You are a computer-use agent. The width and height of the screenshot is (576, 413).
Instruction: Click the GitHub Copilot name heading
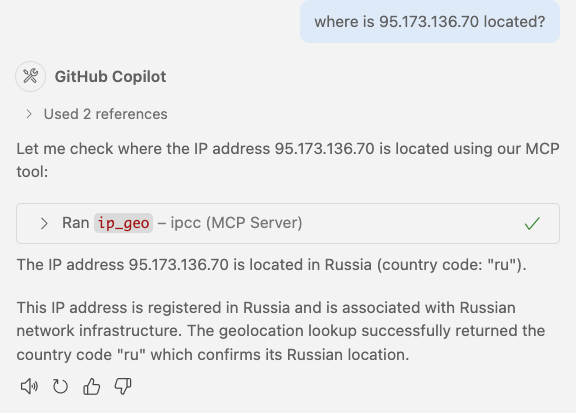pos(110,76)
